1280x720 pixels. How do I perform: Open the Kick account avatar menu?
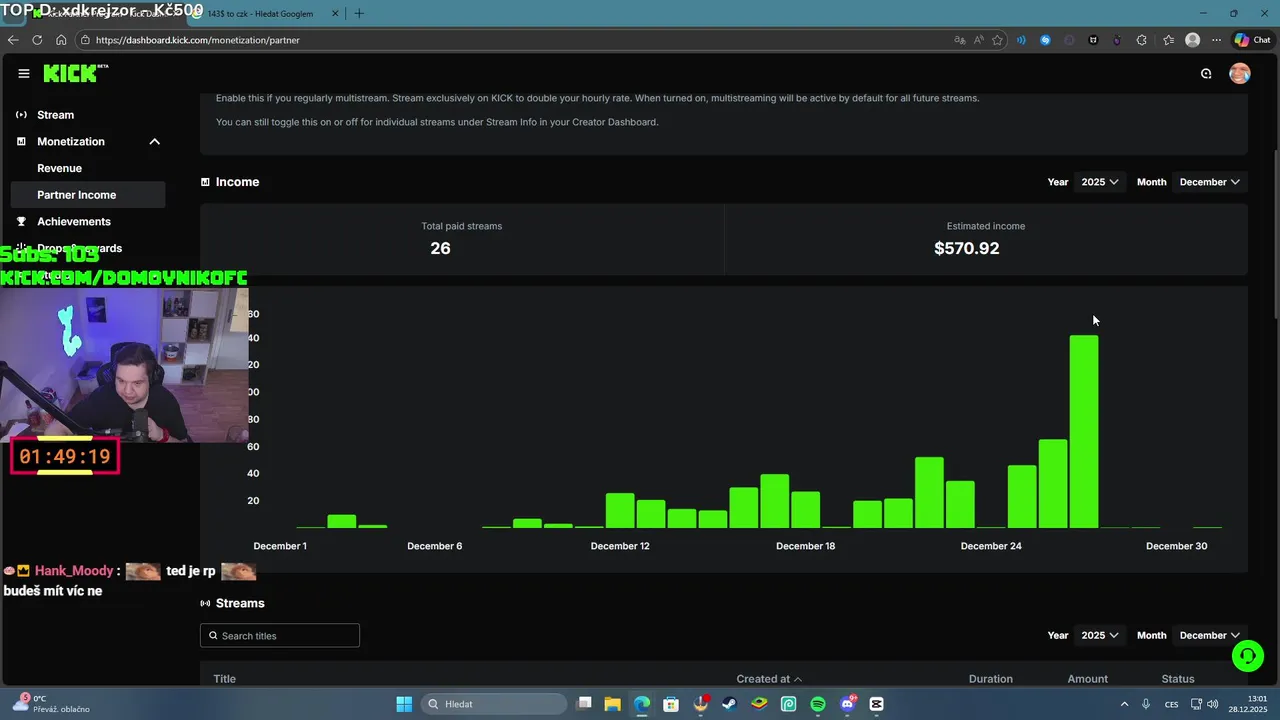[x=1240, y=73]
